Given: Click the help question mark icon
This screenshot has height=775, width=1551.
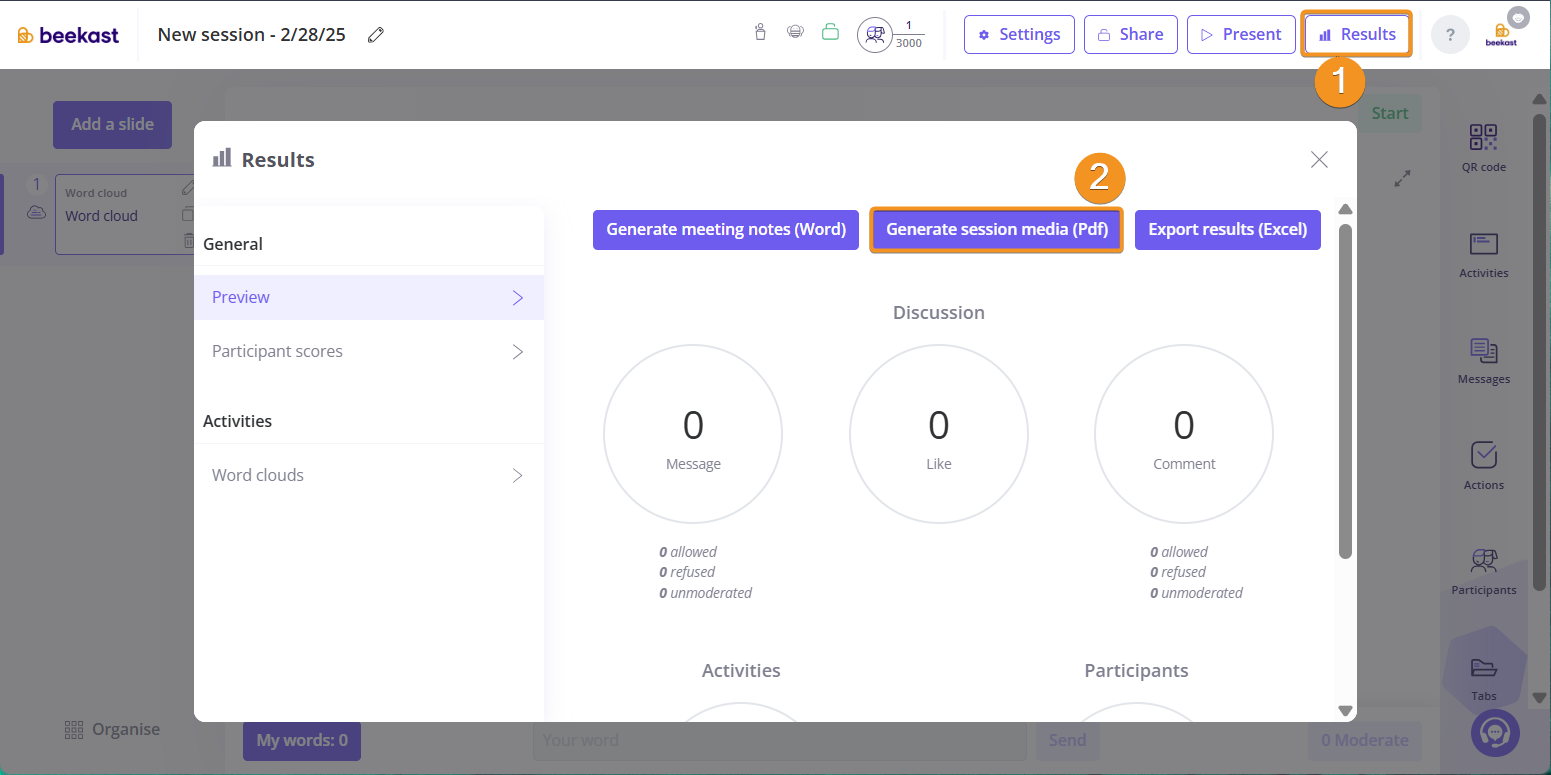Looking at the screenshot, I should pyautogui.click(x=1450, y=35).
